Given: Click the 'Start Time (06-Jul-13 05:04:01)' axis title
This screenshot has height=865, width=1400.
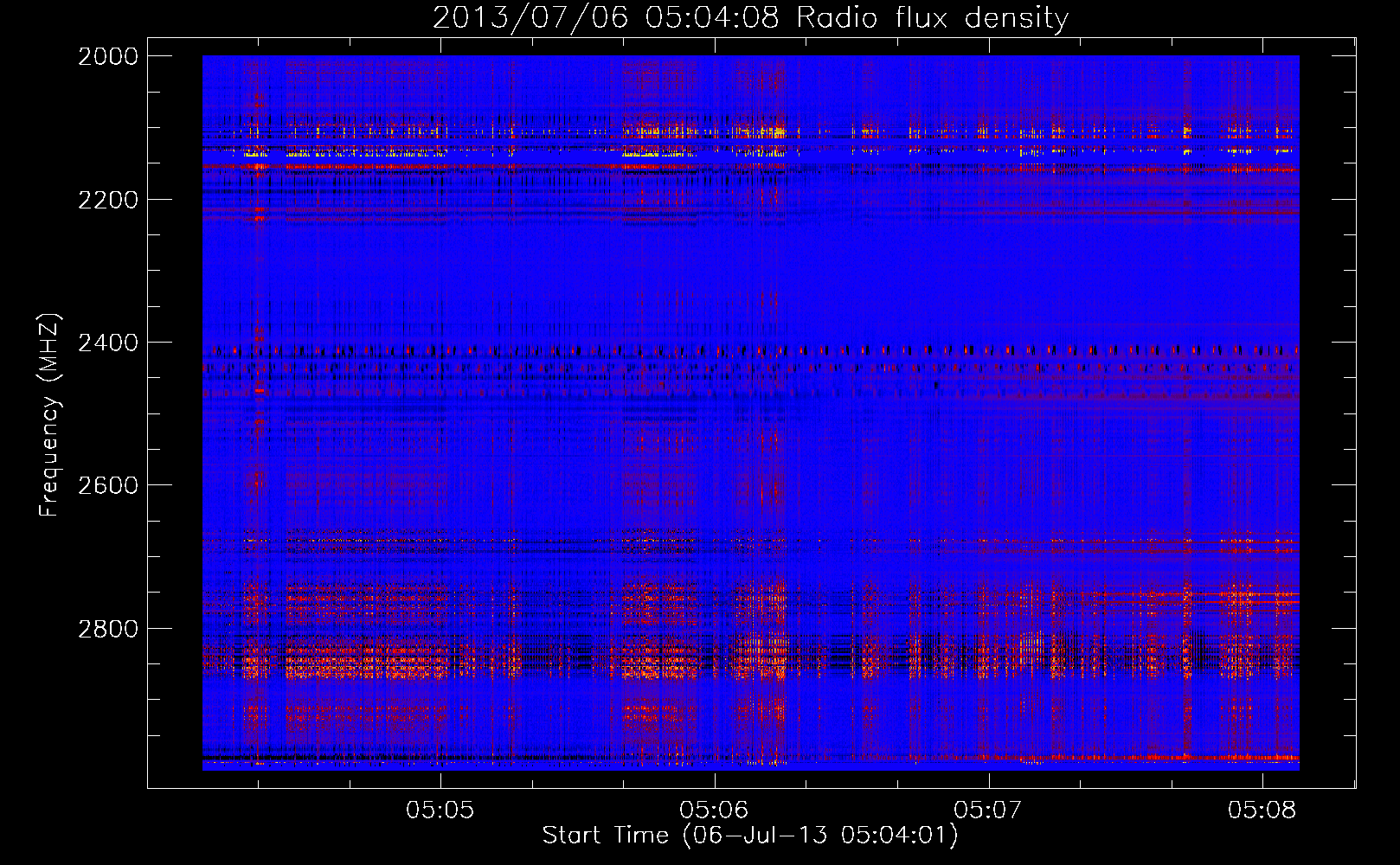Looking at the screenshot, I should pos(750,836).
